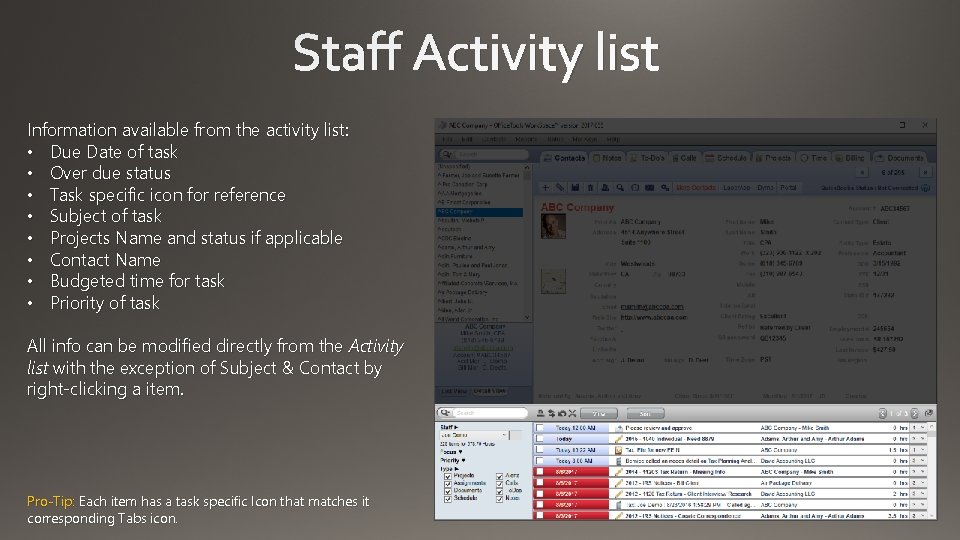Viewport: 960px width, 540px height.
Task: Click the red overdue date cell of 'Missing Info' row
Action: click(x=571, y=472)
